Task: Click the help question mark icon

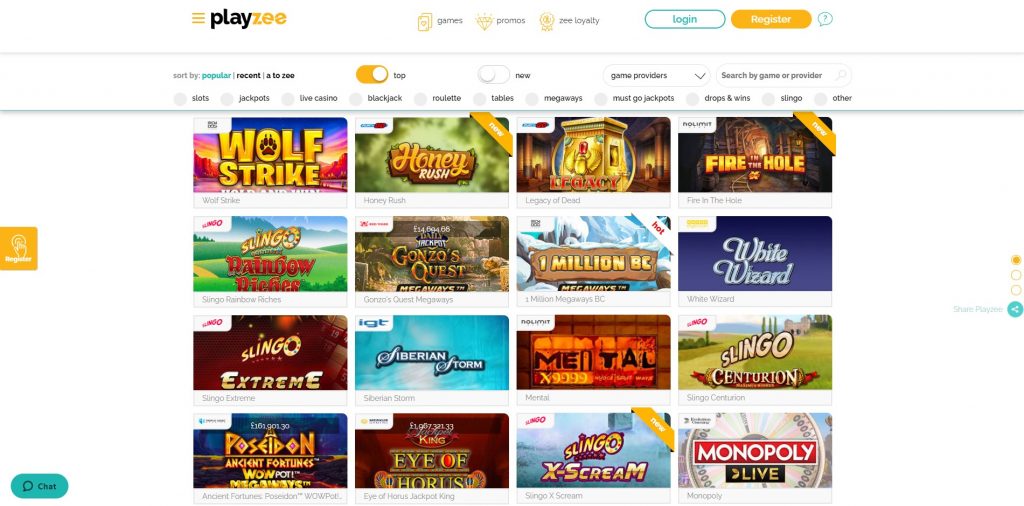Action: [x=825, y=20]
